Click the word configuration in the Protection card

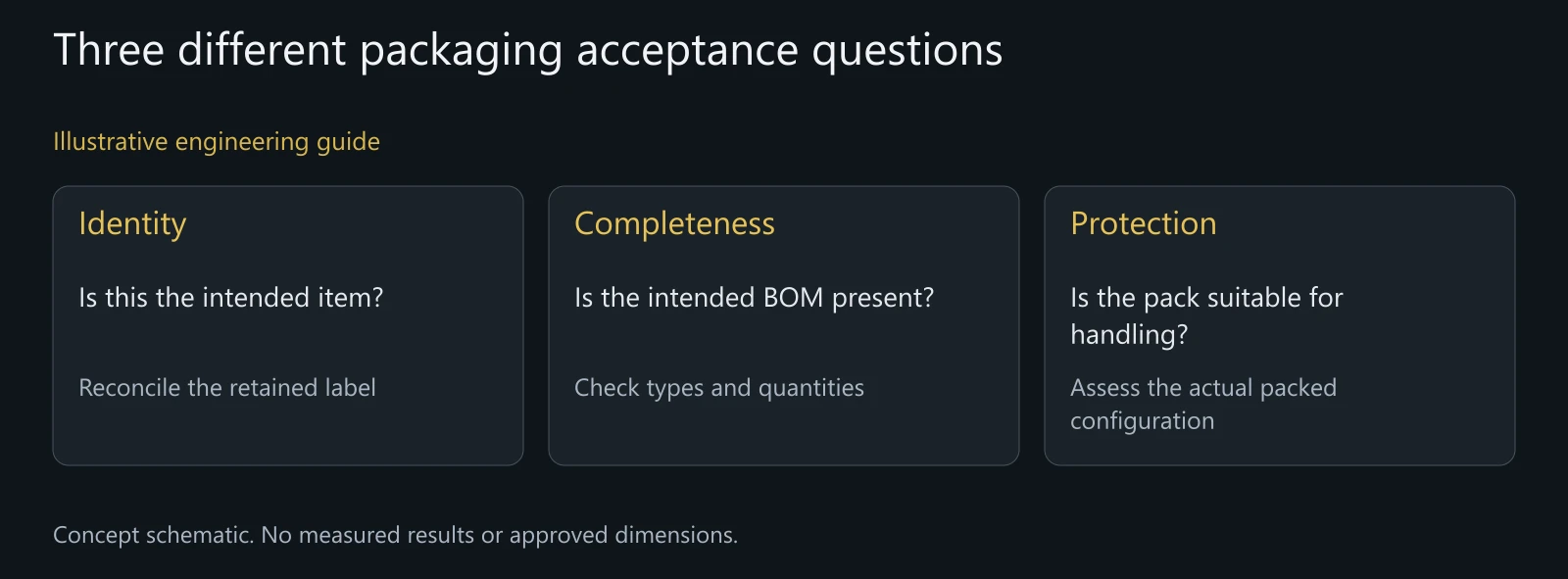coord(1143,421)
